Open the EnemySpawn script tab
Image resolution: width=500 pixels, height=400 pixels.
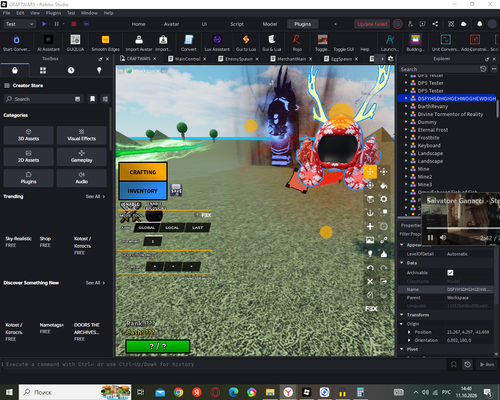(x=238, y=59)
